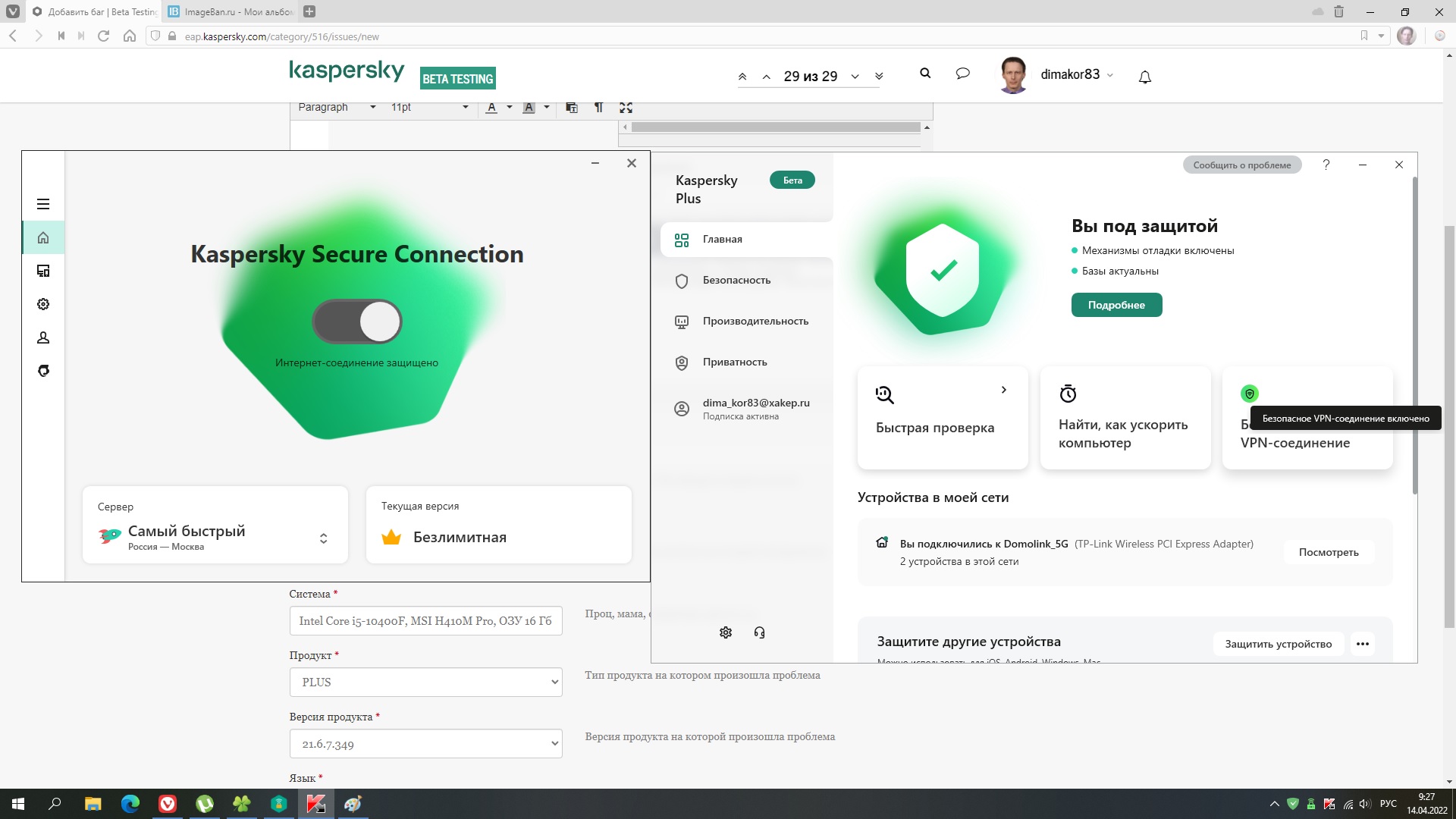Open the 11pt font size dropdown

[x=429, y=107]
